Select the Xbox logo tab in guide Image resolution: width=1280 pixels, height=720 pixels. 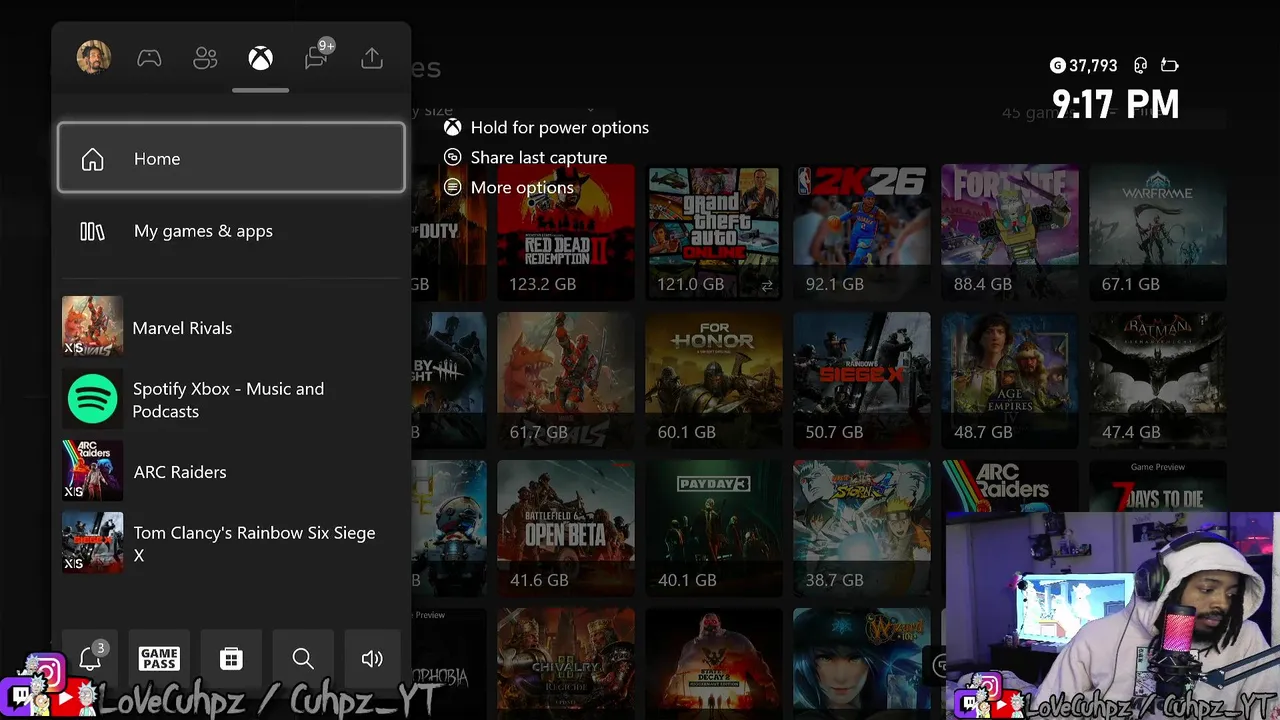tap(260, 58)
